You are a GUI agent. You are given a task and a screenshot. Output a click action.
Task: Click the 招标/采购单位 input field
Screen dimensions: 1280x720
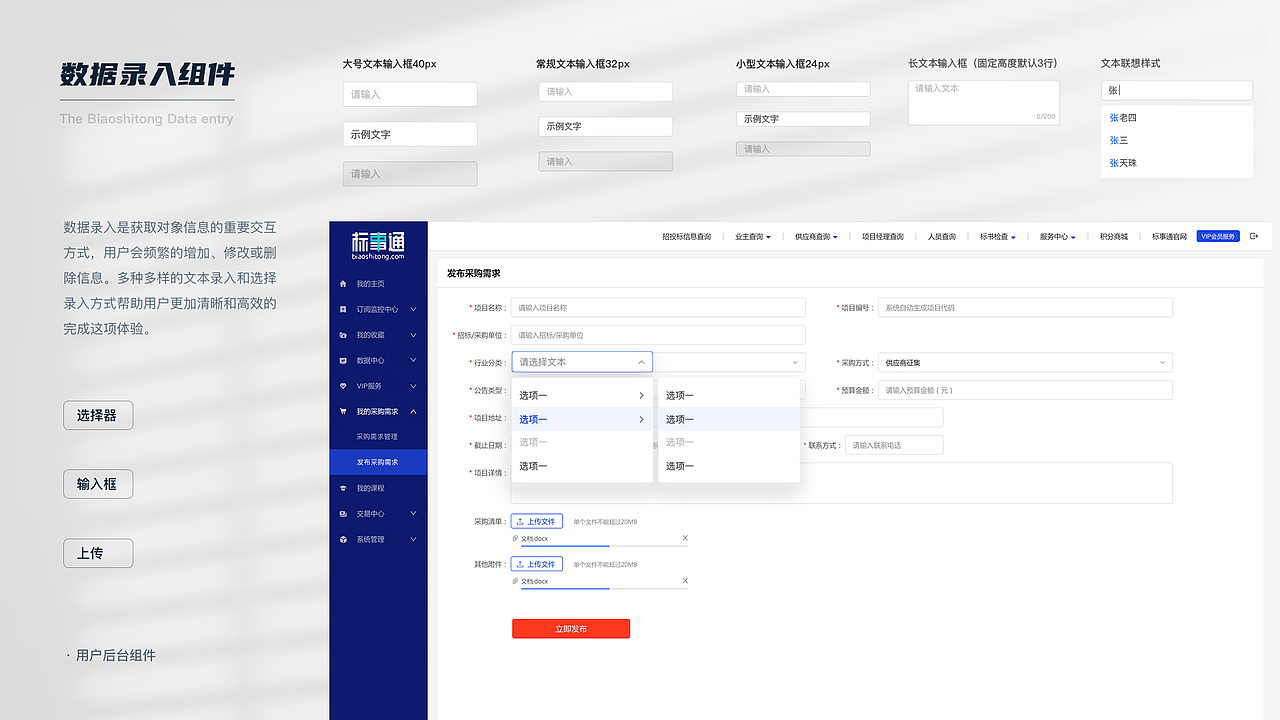tap(658, 335)
